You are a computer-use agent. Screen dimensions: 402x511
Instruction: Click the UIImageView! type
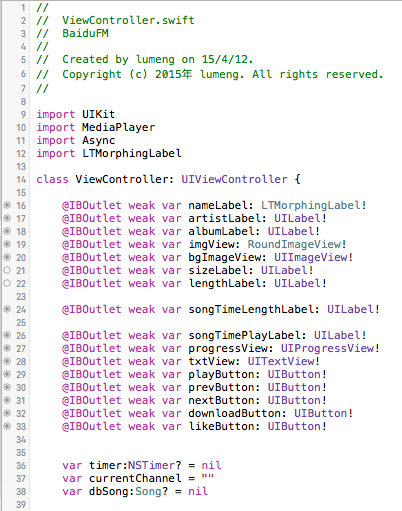[x=314, y=257]
